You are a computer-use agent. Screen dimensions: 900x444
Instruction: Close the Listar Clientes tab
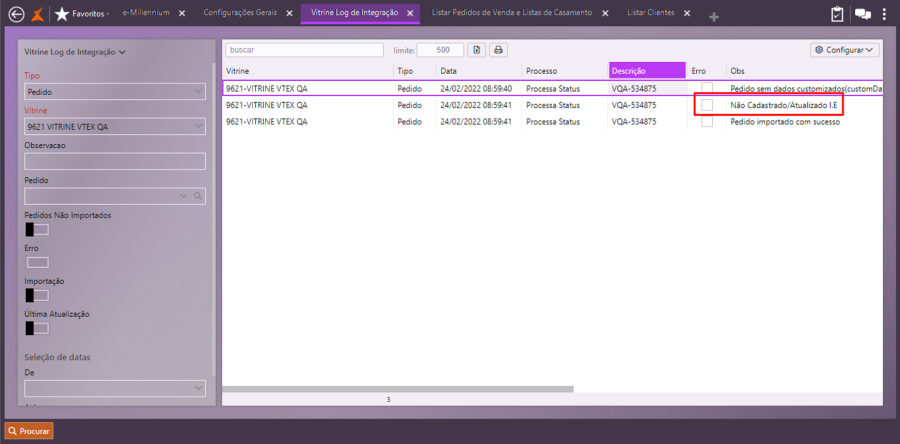(x=686, y=13)
